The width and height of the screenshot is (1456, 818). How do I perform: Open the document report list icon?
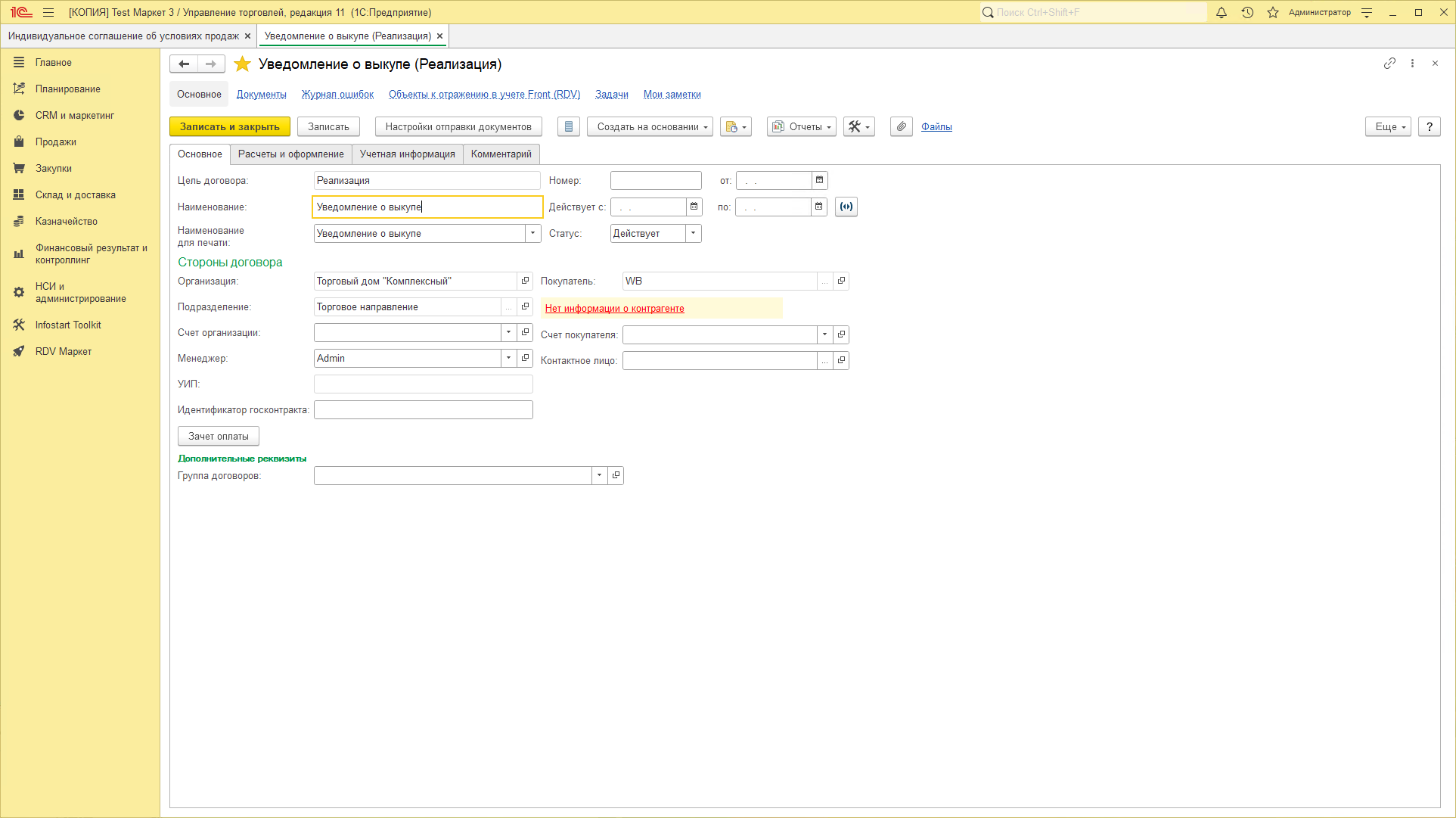tap(569, 127)
